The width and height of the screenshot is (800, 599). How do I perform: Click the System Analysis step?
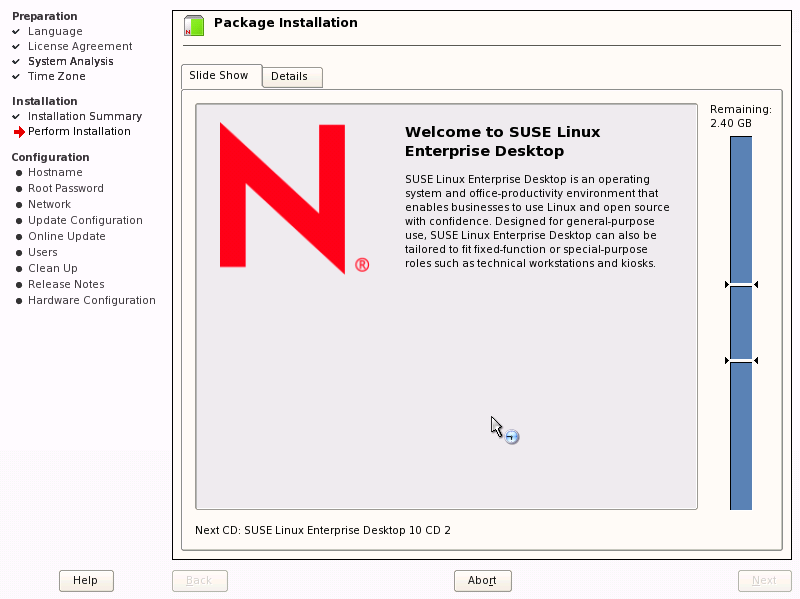[x=71, y=61]
